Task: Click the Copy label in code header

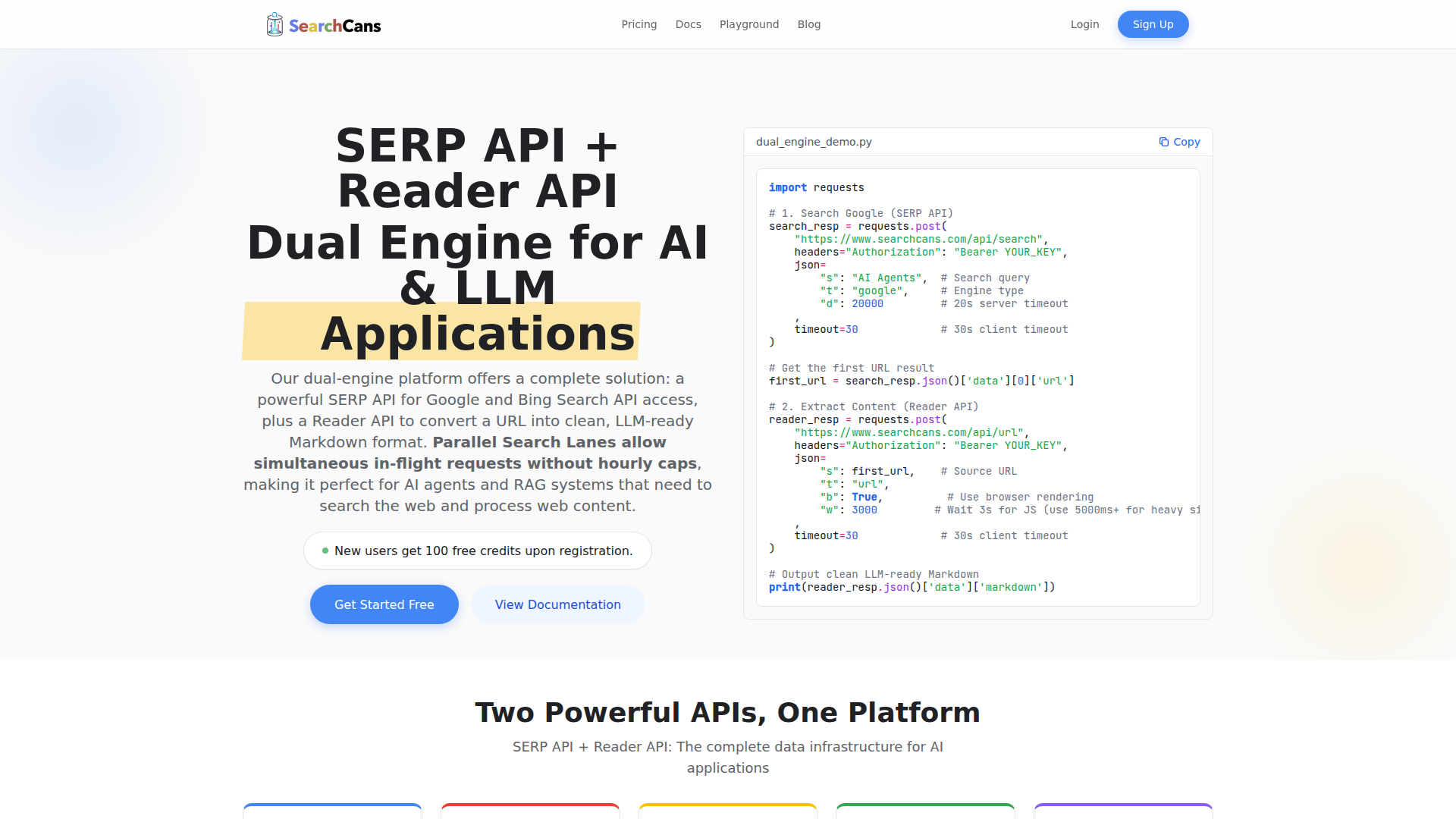Action: (x=1186, y=142)
